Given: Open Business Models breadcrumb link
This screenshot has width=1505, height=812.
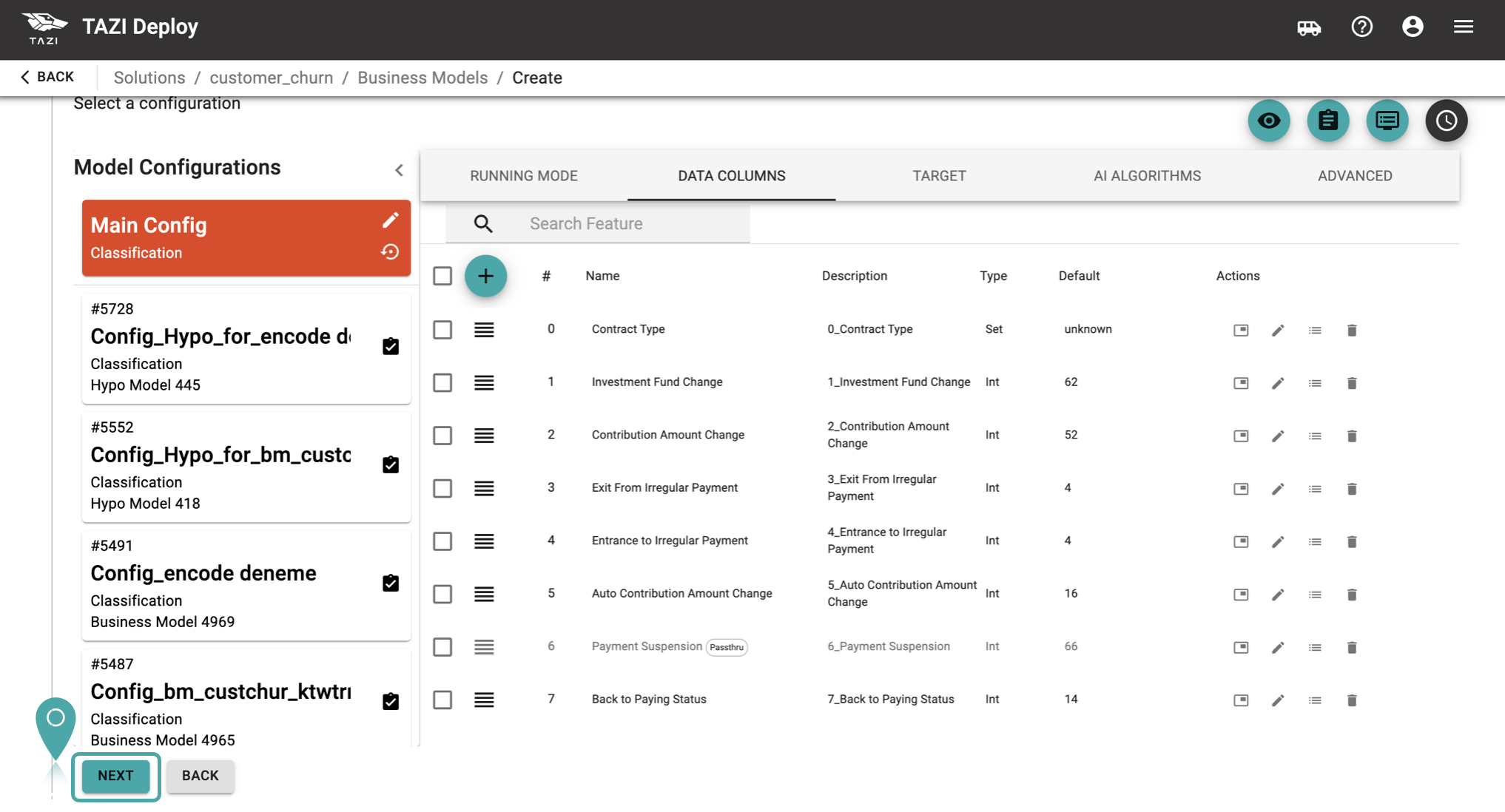Looking at the screenshot, I should pos(422,78).
